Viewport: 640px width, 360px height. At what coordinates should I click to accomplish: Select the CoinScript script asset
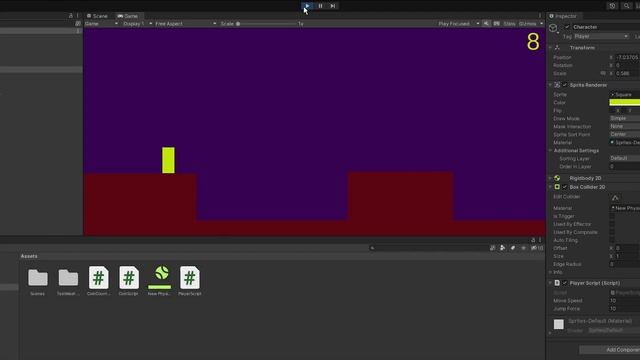[x=129, y=281]
